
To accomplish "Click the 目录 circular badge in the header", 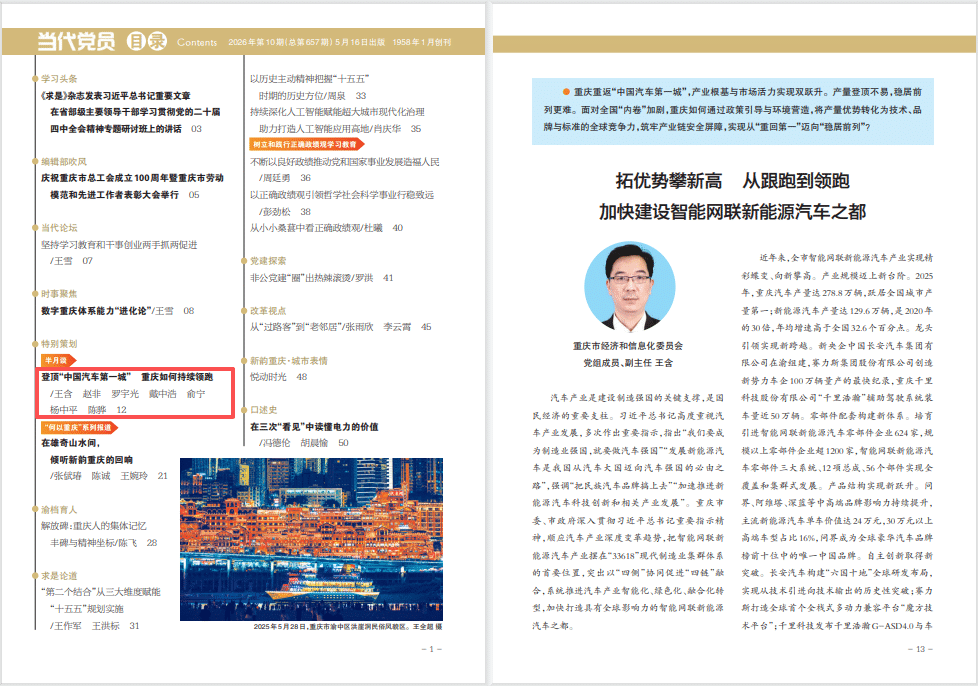I will (x=147, y=41).
